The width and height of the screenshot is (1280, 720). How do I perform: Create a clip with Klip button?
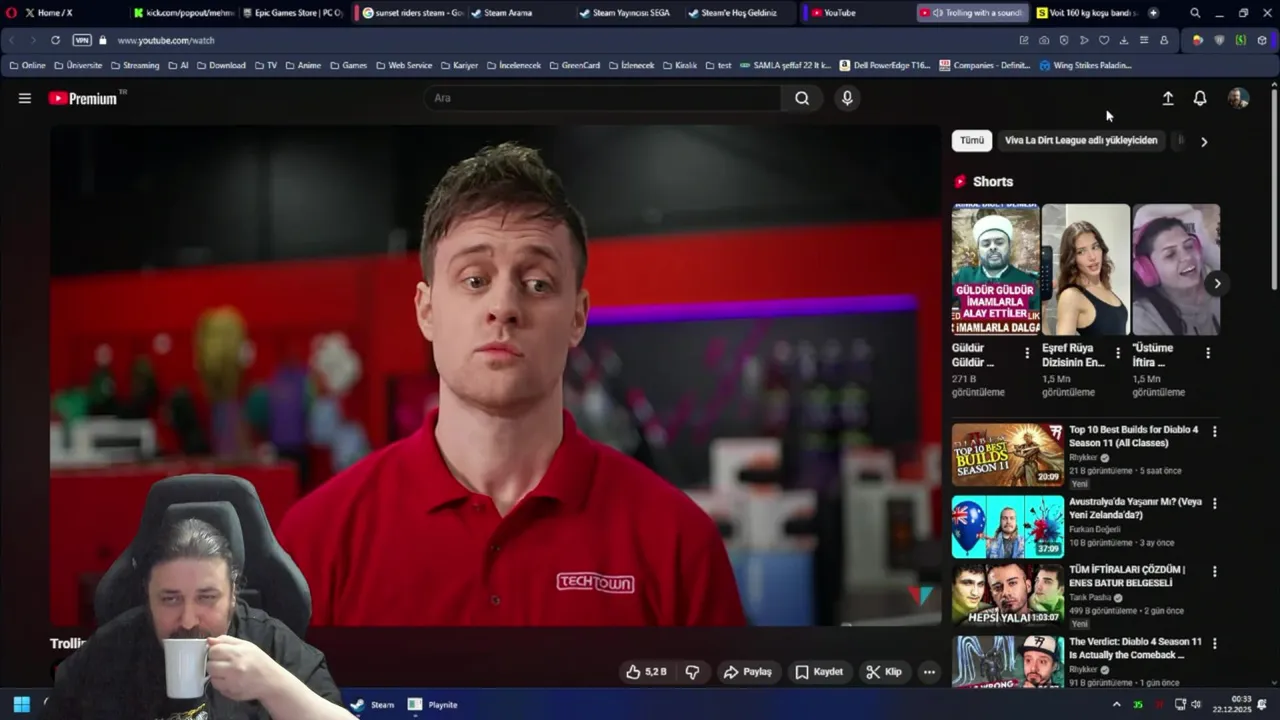click(884, 672)
